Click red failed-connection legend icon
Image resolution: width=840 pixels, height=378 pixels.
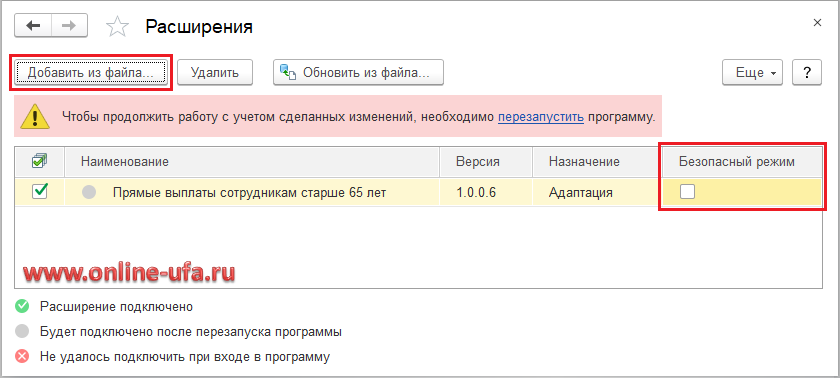(x=22, y=356)
